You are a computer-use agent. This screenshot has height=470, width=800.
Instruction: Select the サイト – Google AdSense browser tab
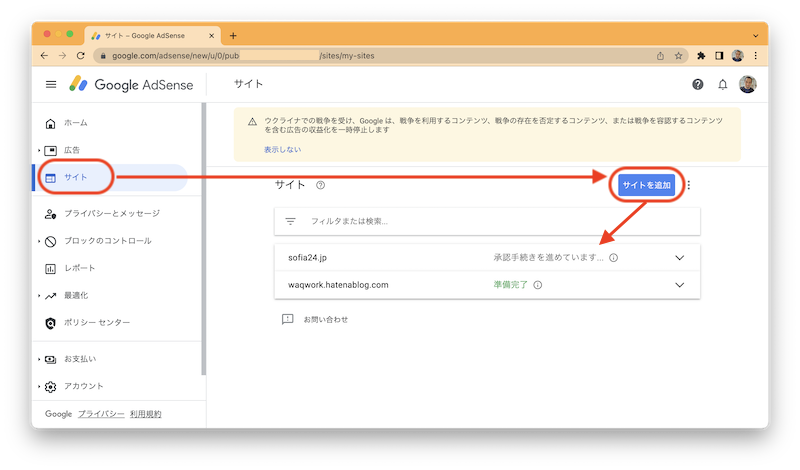coord(152,36)
